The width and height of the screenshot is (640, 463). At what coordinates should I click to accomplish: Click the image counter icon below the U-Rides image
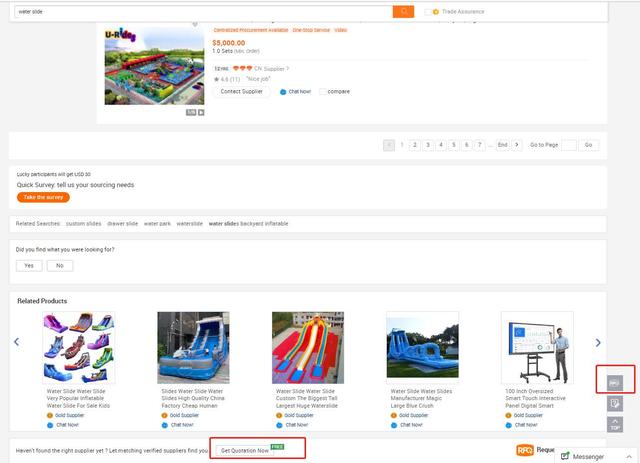pos(191,112)
